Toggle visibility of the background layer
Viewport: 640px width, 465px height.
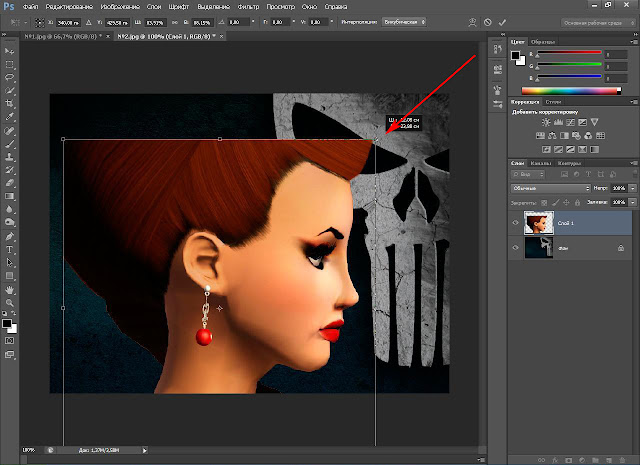point(515,247)
